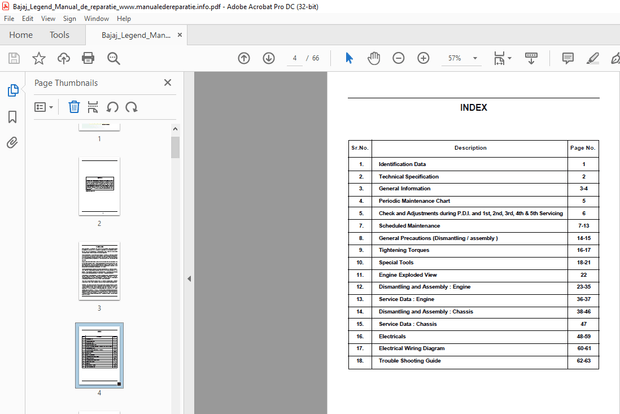Select page 2 thumbnail
The height and width of the screenshot is (414, 620).
click(99, 186)
